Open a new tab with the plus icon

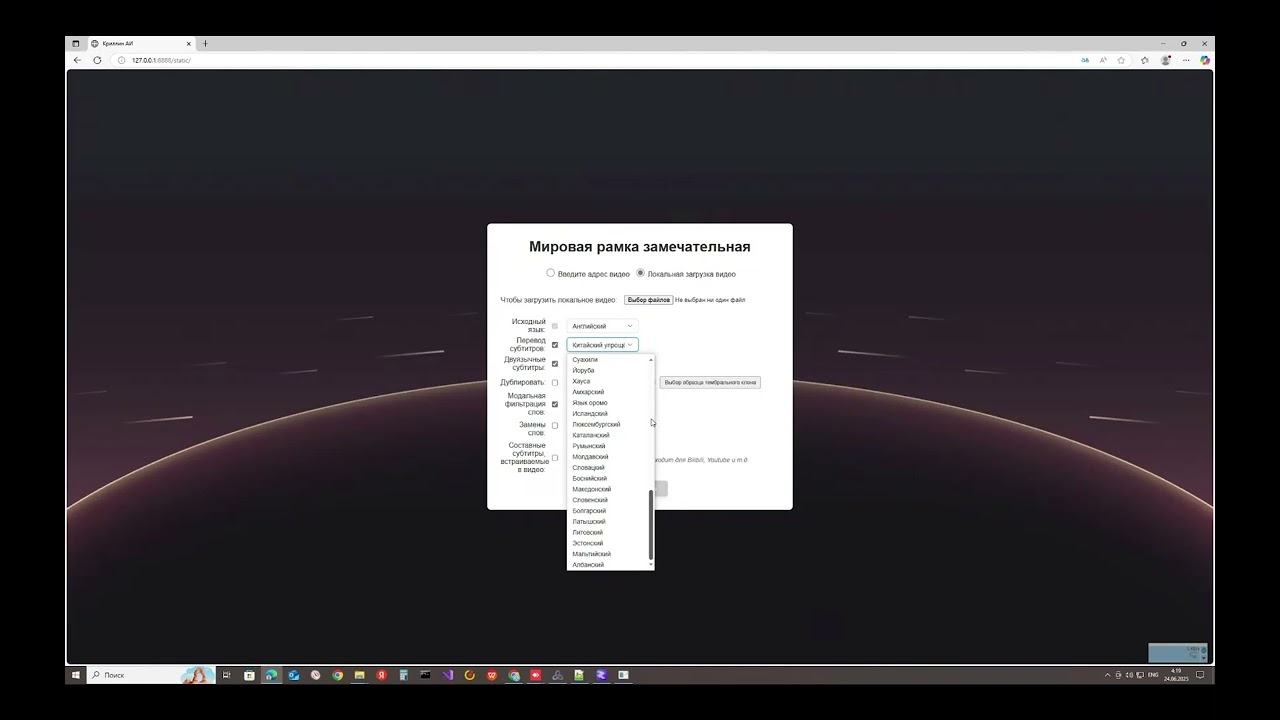tap(205, 43)
